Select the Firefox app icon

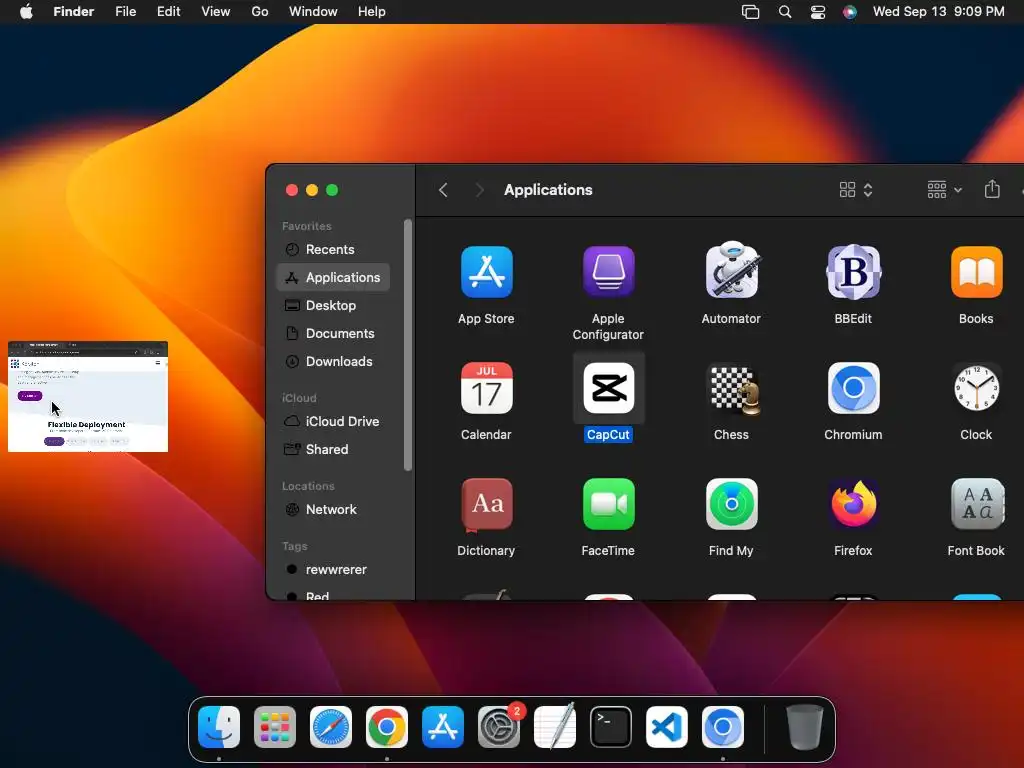pos(854,504)
